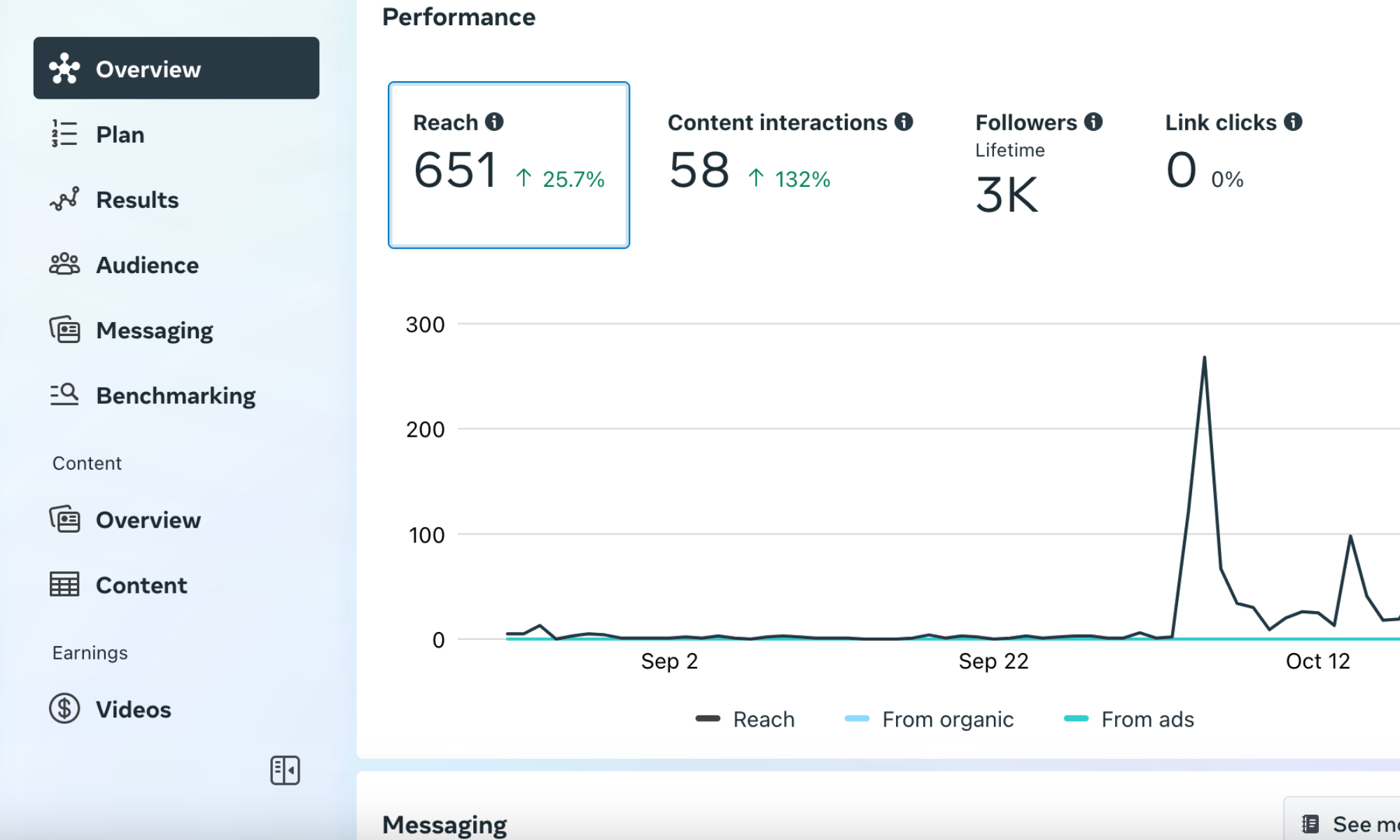This screenshot has height=840, width=1400.
Task: Select the Audience people icon
Action: click(x=64, y=265)
